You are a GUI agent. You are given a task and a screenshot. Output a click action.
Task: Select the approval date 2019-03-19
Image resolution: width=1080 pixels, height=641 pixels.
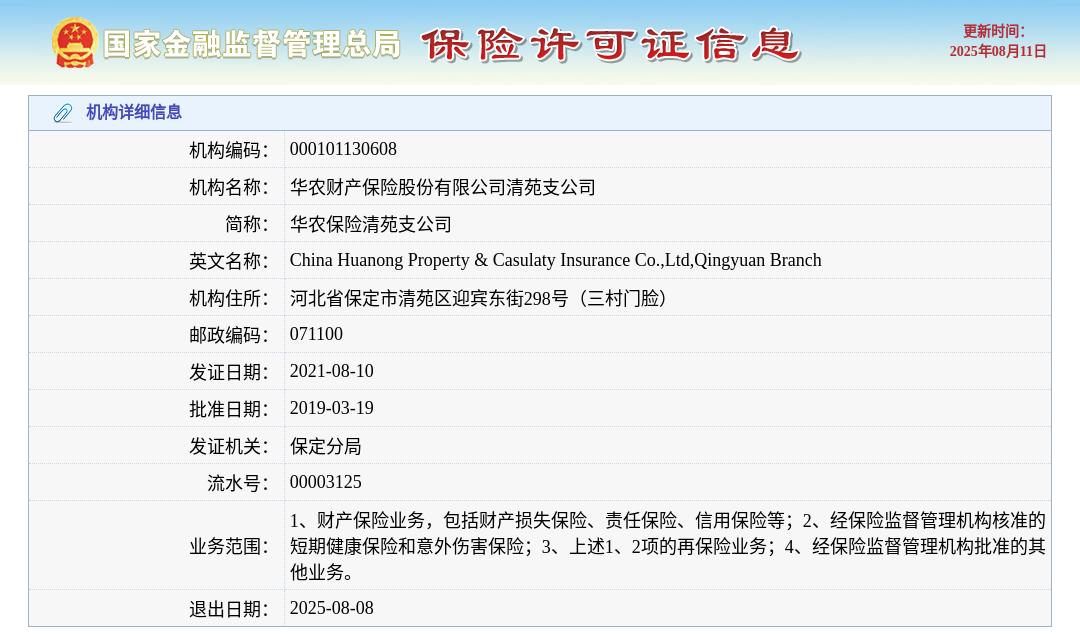pos(331,408)
